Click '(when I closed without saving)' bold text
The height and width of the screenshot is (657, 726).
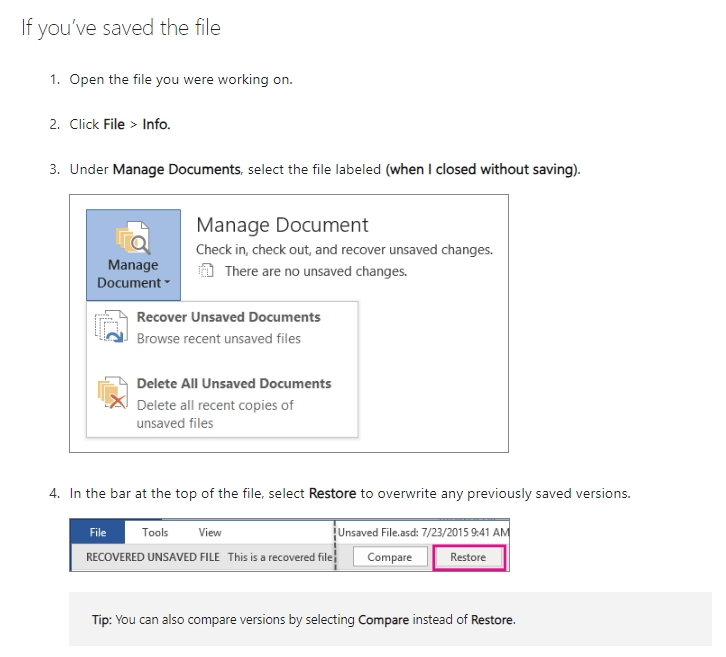[x=482, y=169]
